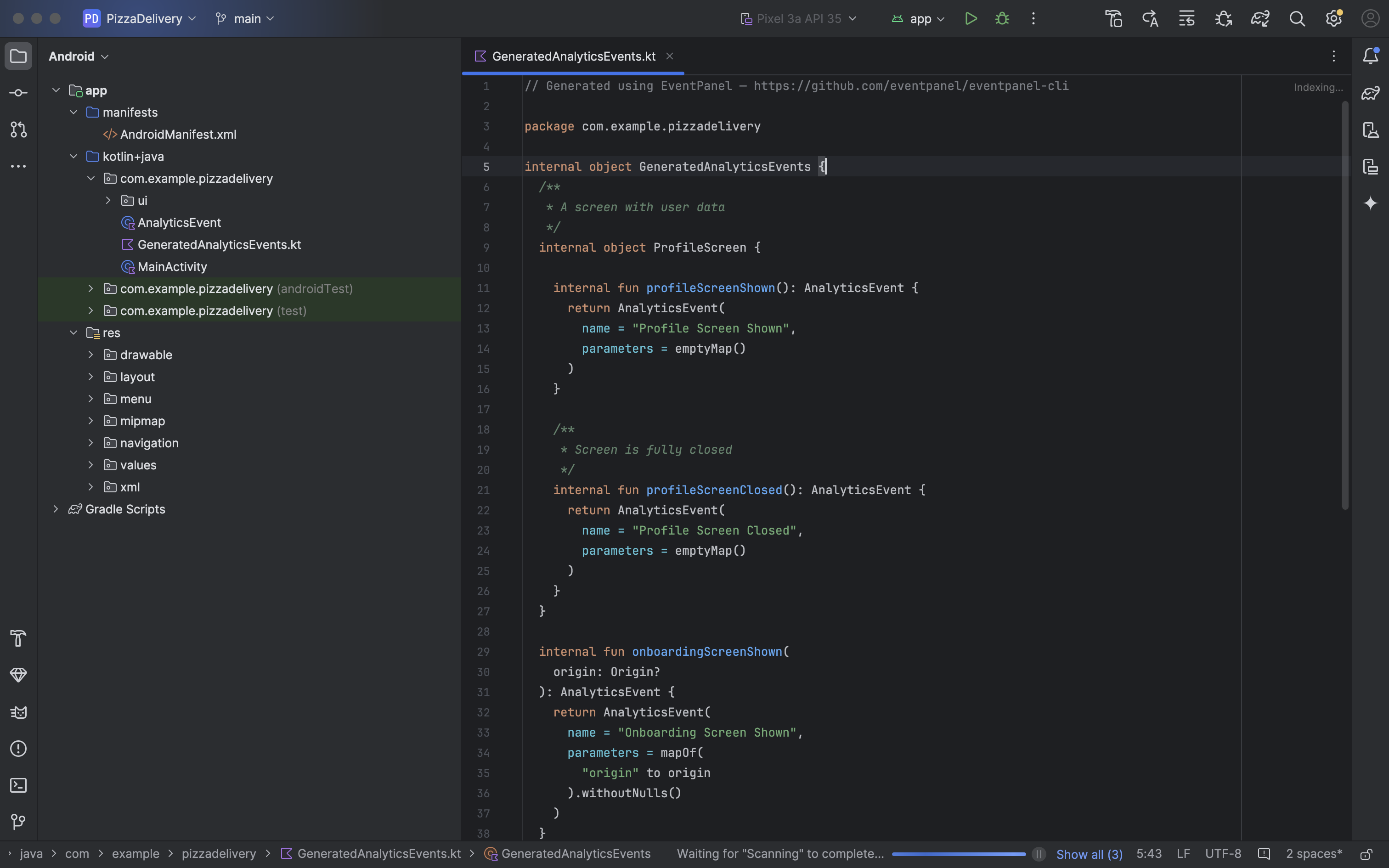Open Gemini sparkle assistant panel
1389x868 pixels.
tap(1371, 203)
